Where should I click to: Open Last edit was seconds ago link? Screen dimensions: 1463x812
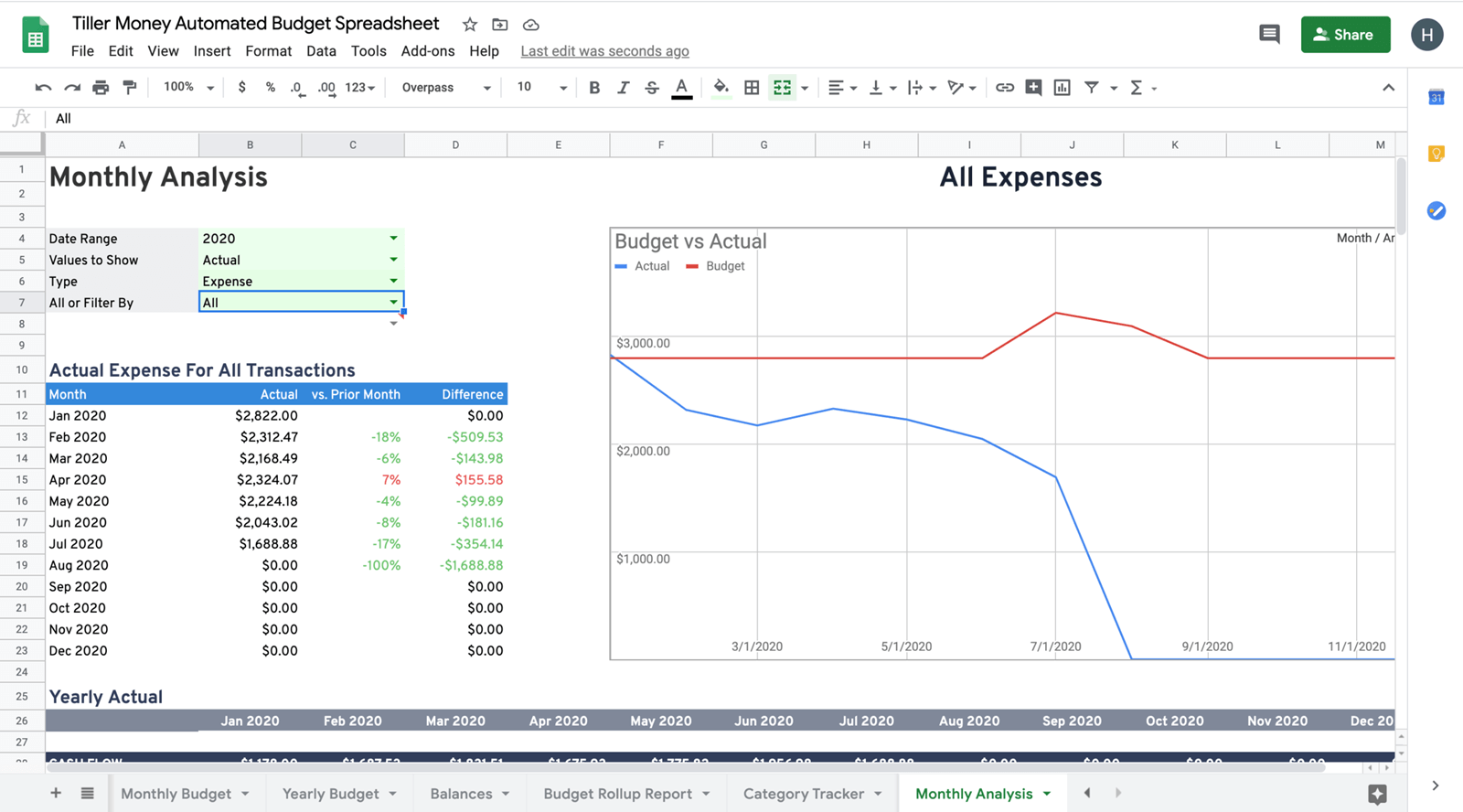pyautogui.click(x=604, y=51)
